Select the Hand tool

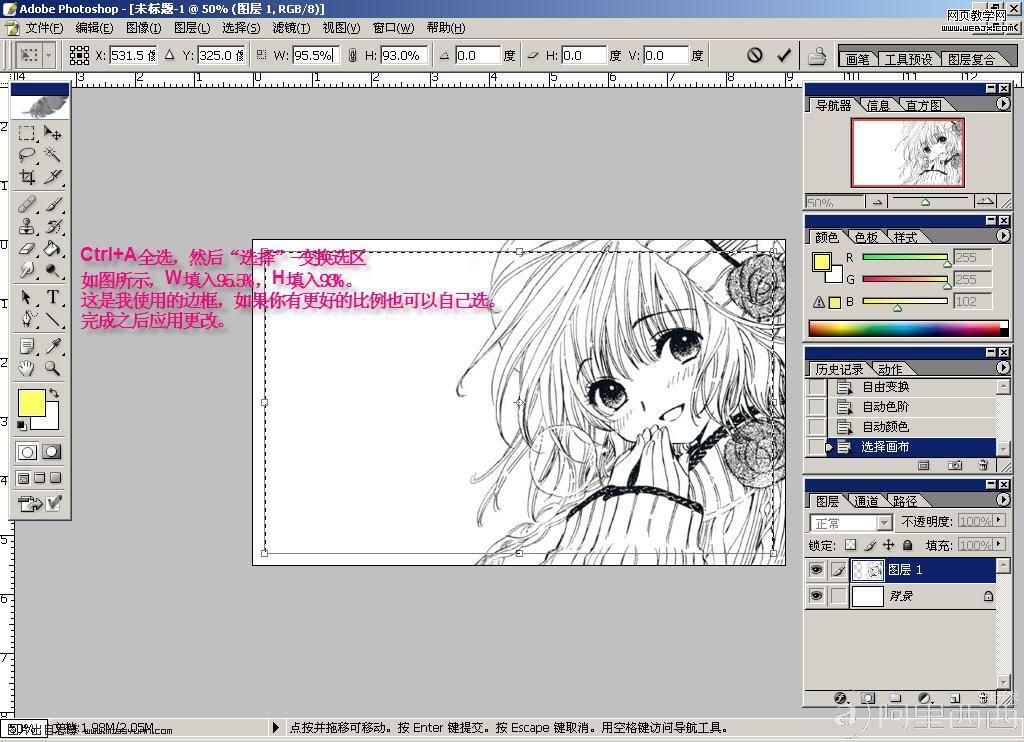[27, 368]
